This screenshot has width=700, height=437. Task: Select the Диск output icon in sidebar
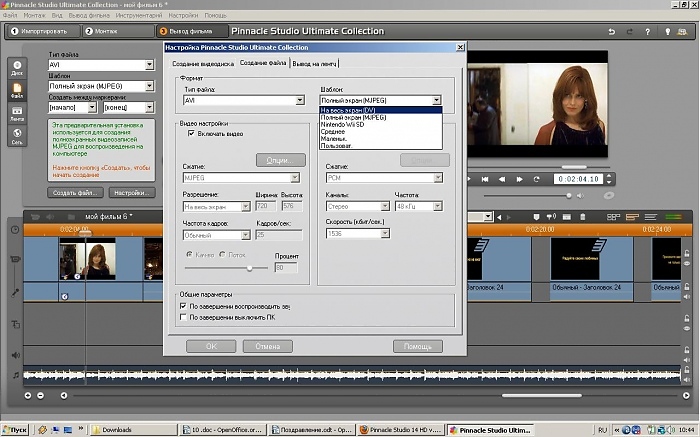coord(17,69)
